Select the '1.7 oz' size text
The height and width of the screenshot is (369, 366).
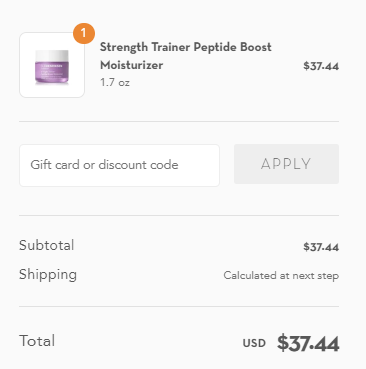coord(115,82)
